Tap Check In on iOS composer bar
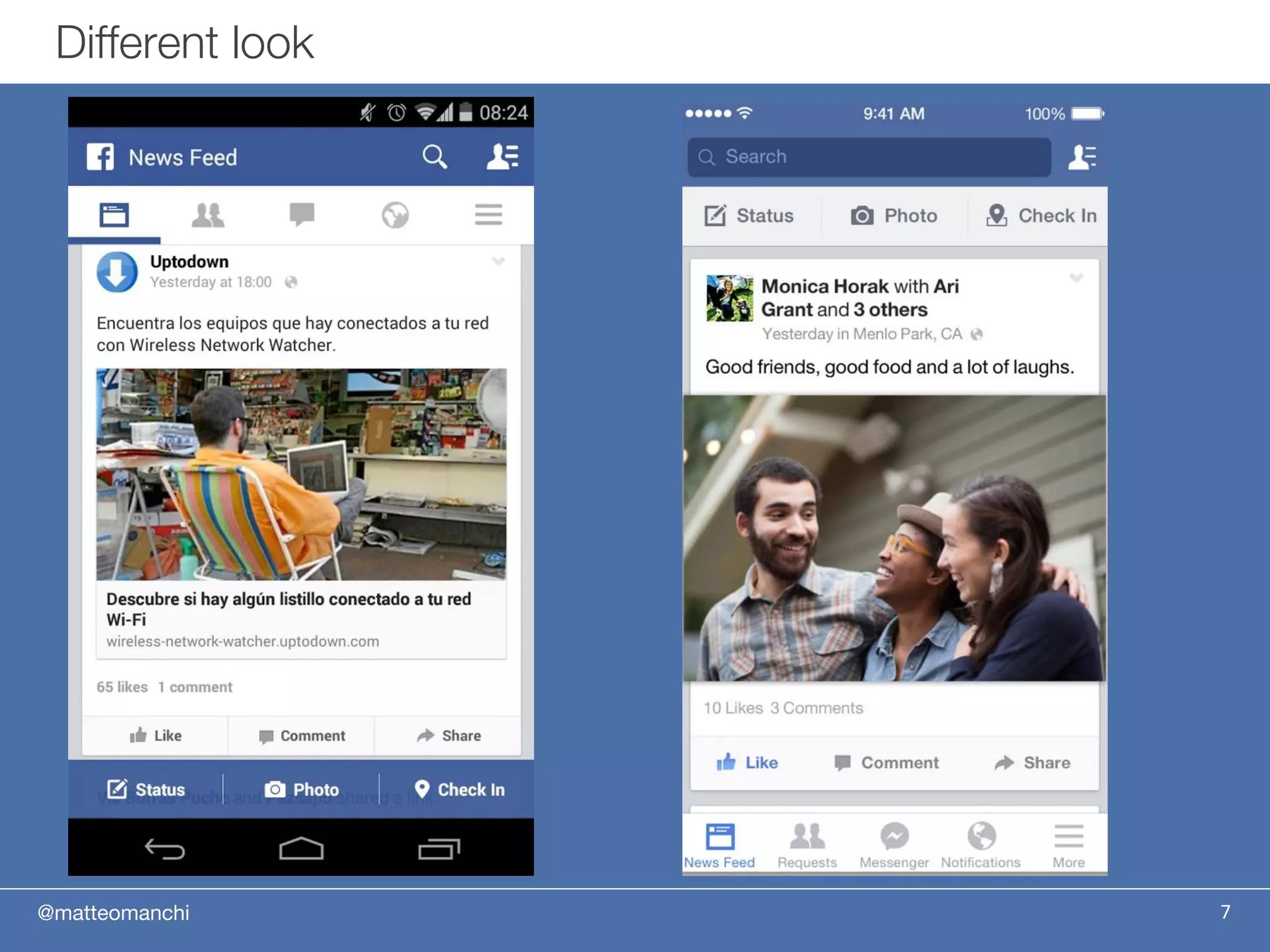 (x=1041, y=216)
